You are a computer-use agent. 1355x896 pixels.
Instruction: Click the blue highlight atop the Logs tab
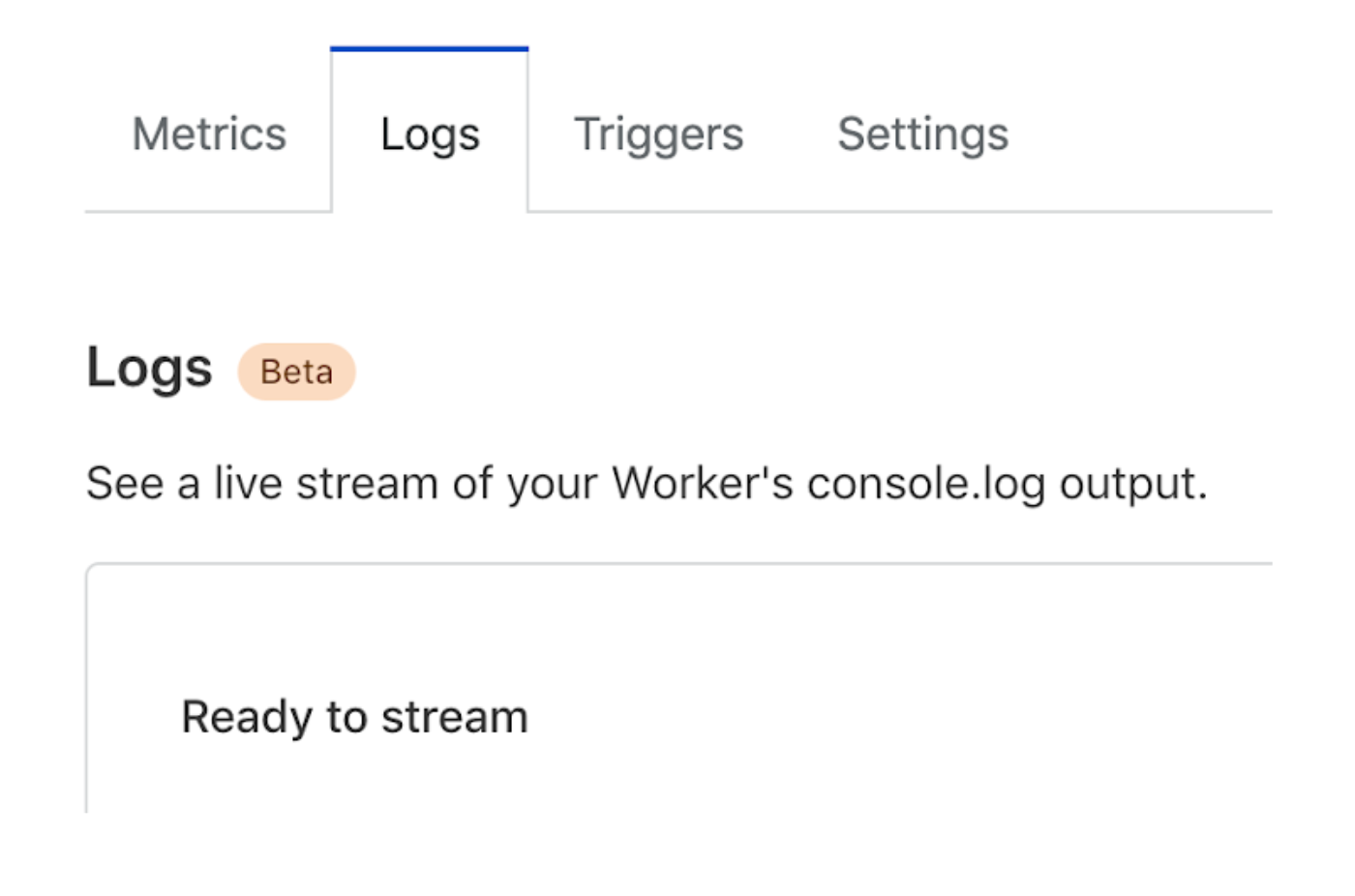429,48
